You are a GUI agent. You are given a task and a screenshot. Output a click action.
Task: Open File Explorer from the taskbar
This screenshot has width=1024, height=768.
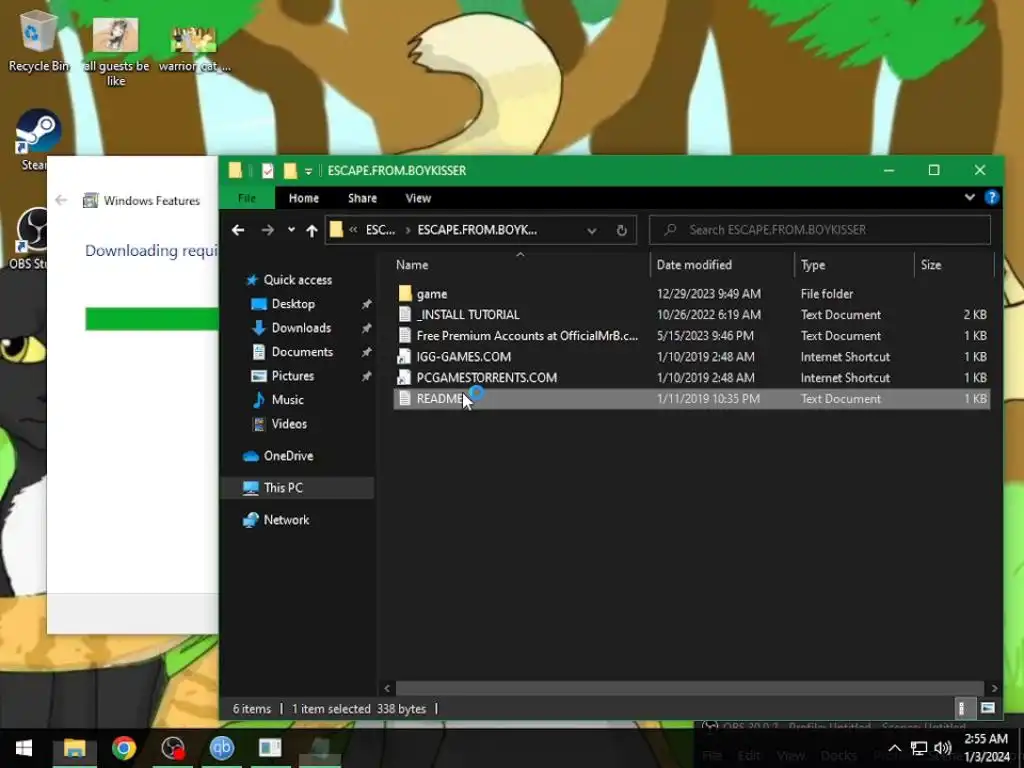[x=74, y=748]
